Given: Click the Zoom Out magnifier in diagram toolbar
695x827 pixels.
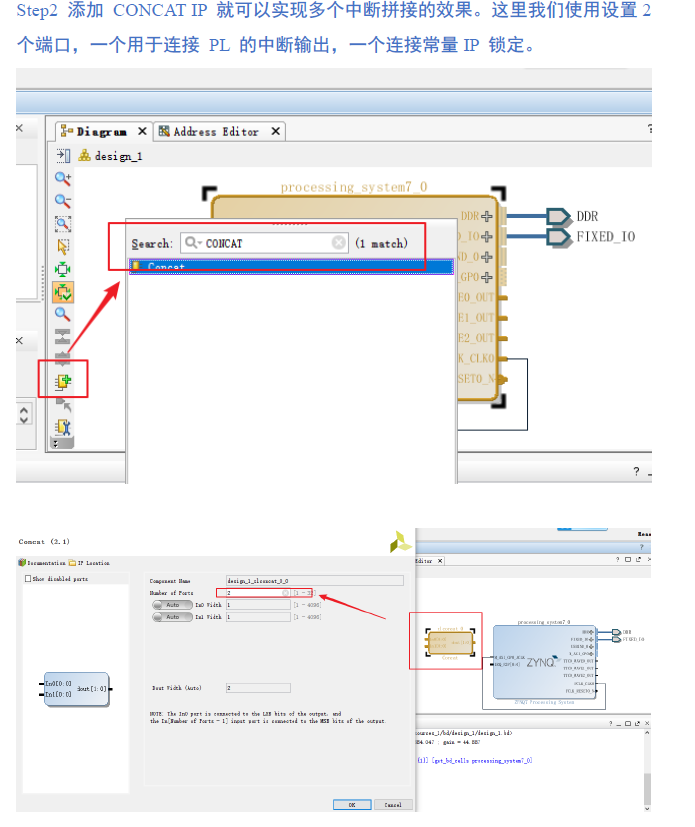Looking at the screenshot, I should pos(63,201).
